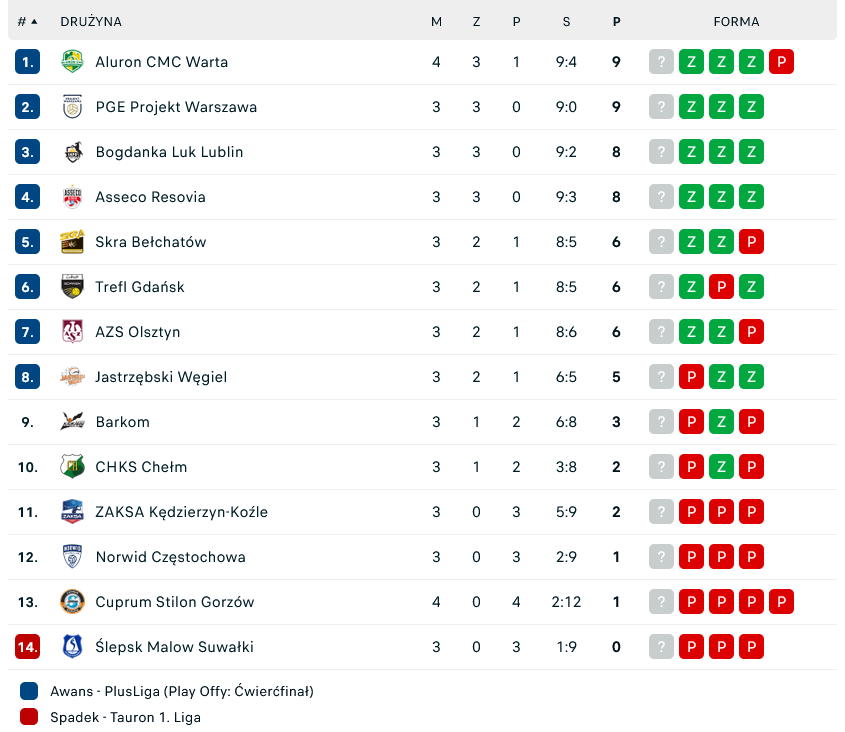
Task: Open the Bogdanka Luk Lublin team link
Action: click(169, 152)
